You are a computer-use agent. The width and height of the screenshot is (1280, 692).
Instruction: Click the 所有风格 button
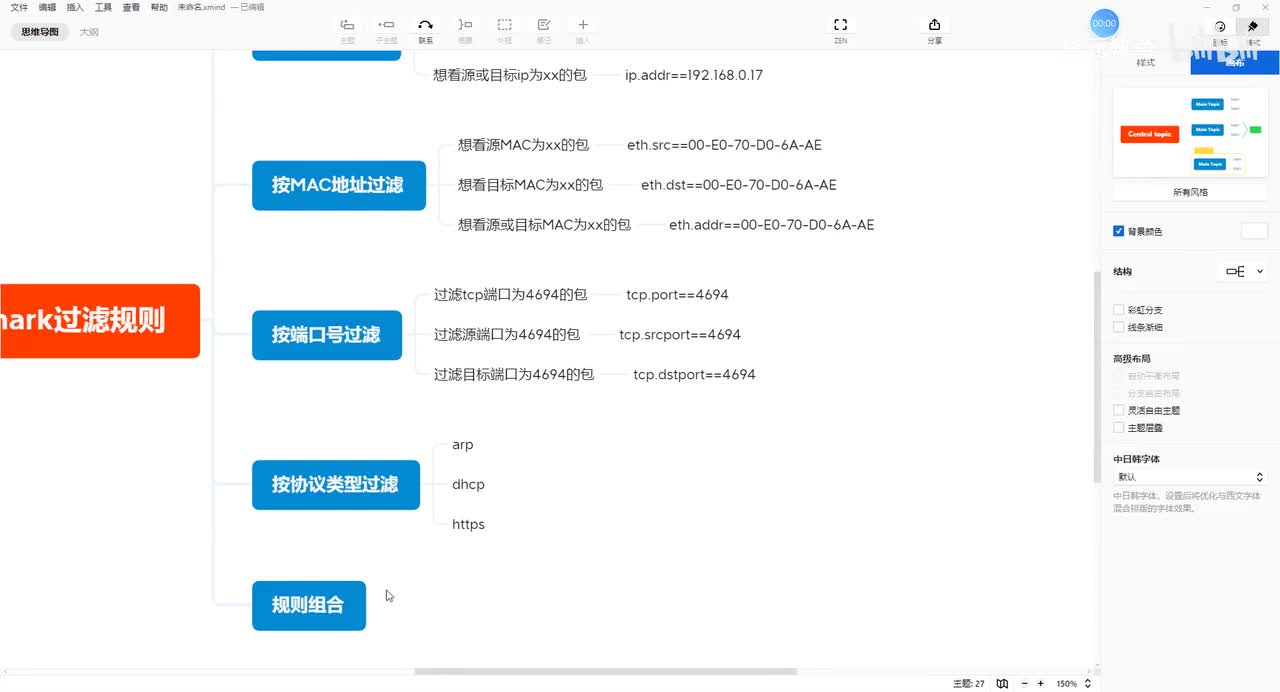click(x=1190, y=192)
